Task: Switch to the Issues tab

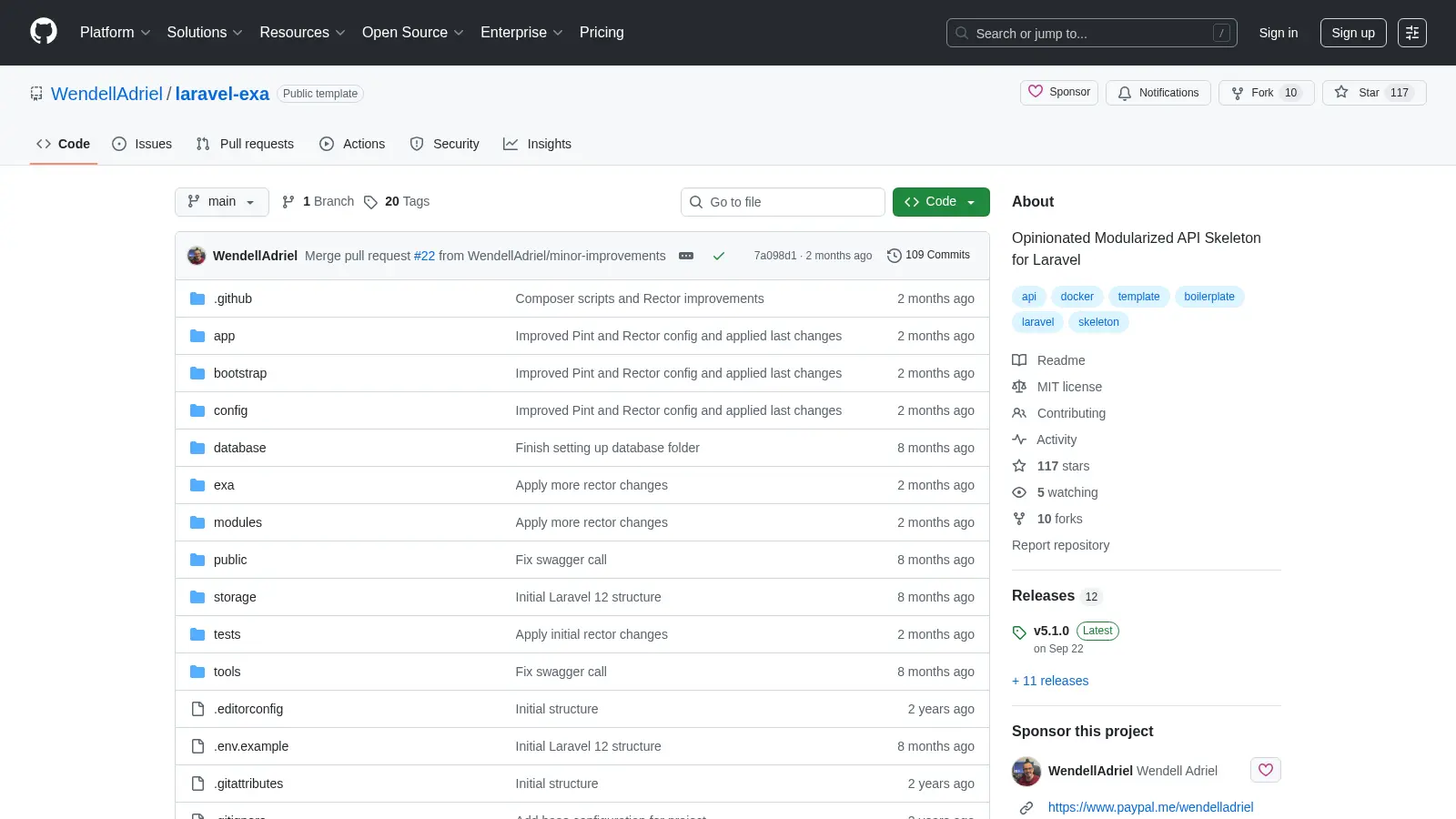Action: coord(142,144)
